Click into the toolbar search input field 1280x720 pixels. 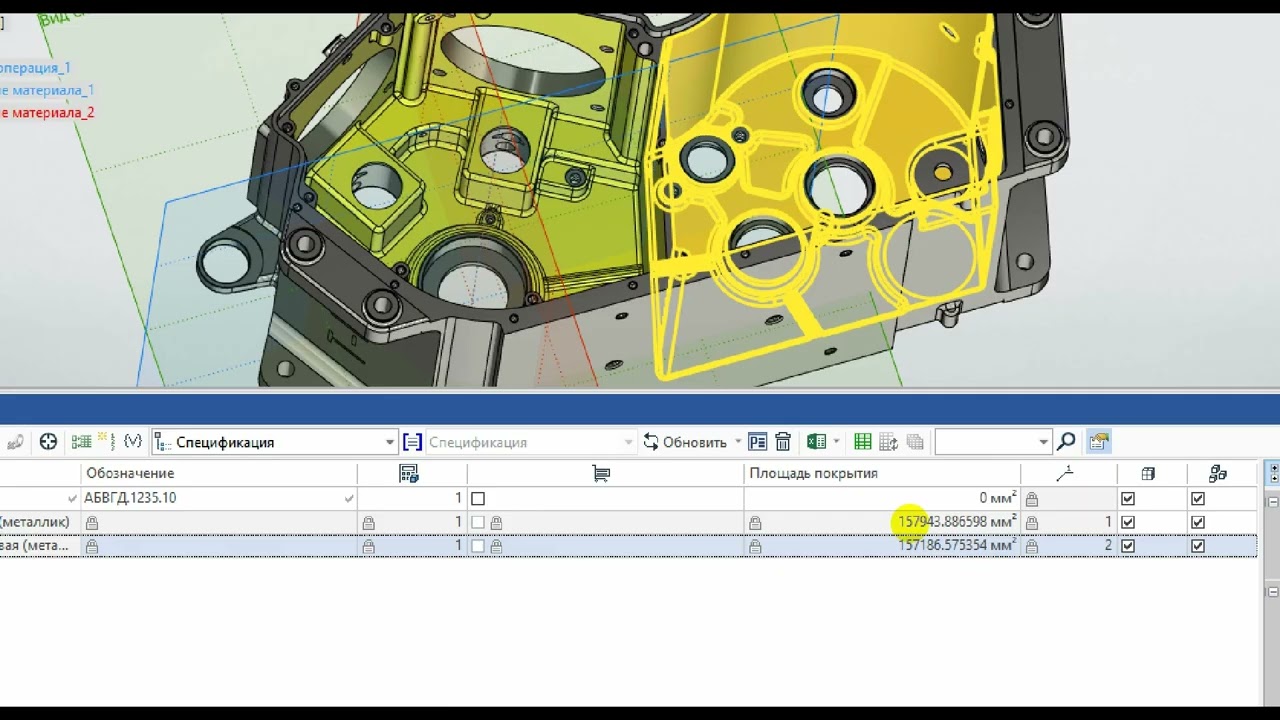click(x=985, y=442)
